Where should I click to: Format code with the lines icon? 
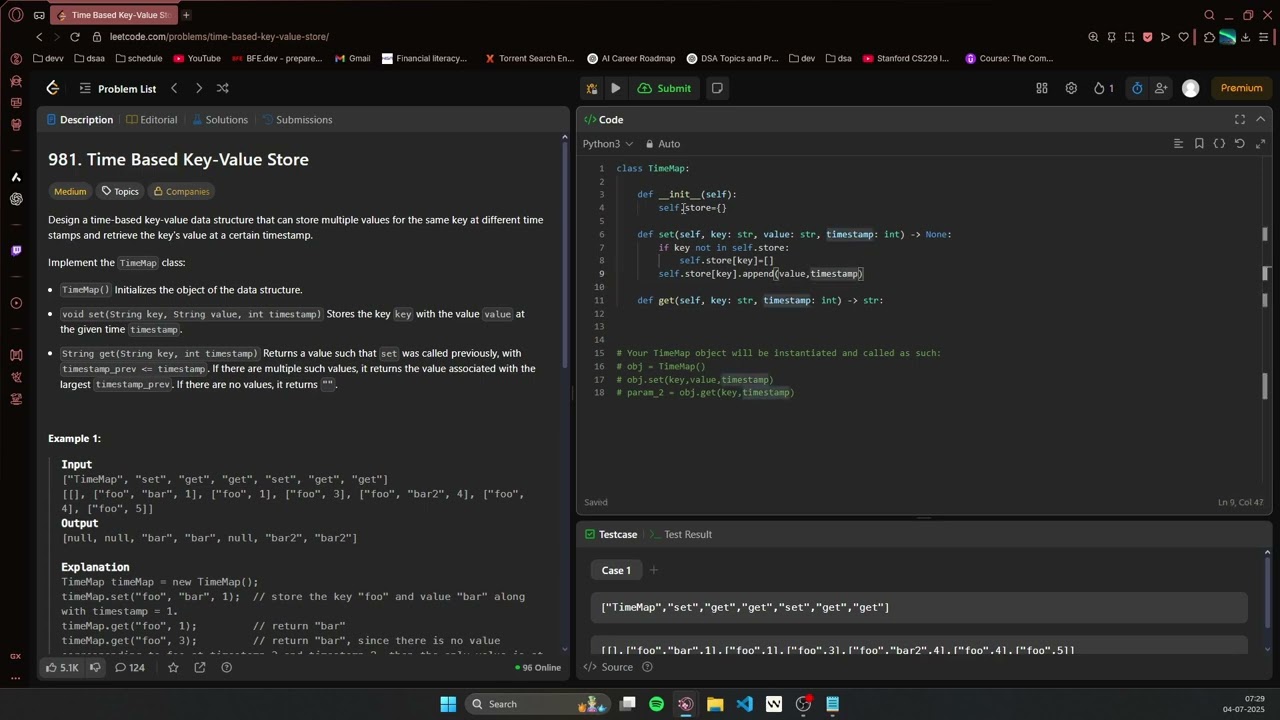click(x=1178, y=144)
